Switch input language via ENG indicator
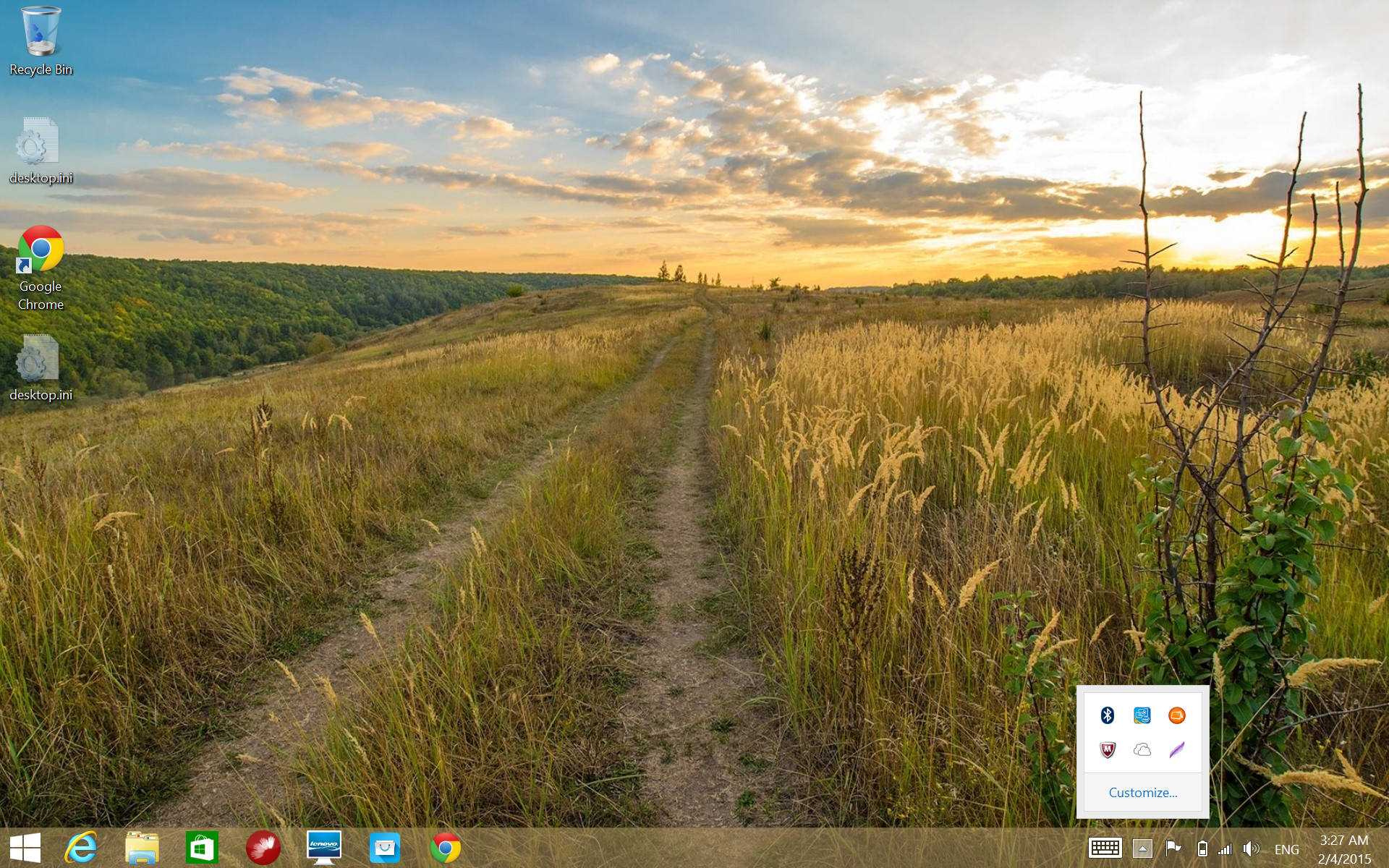Screen dimensions: 1389x868 tap(1287, 850)
